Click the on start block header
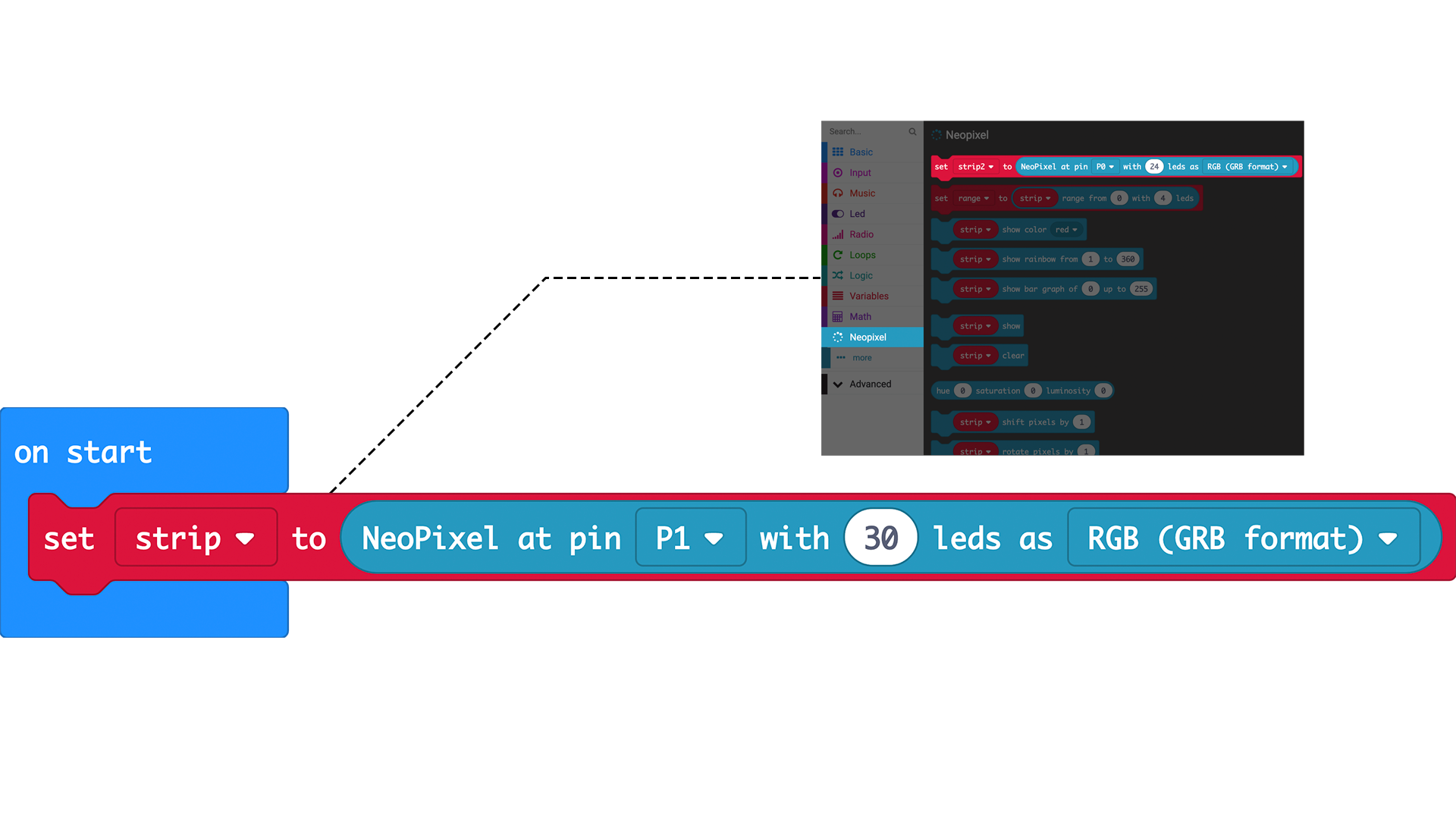1456x819 pixels. (x=83, y=453)
